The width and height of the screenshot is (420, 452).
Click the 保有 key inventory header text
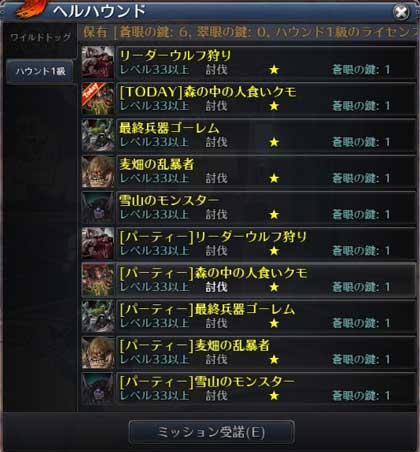click(x=95, y=33)
